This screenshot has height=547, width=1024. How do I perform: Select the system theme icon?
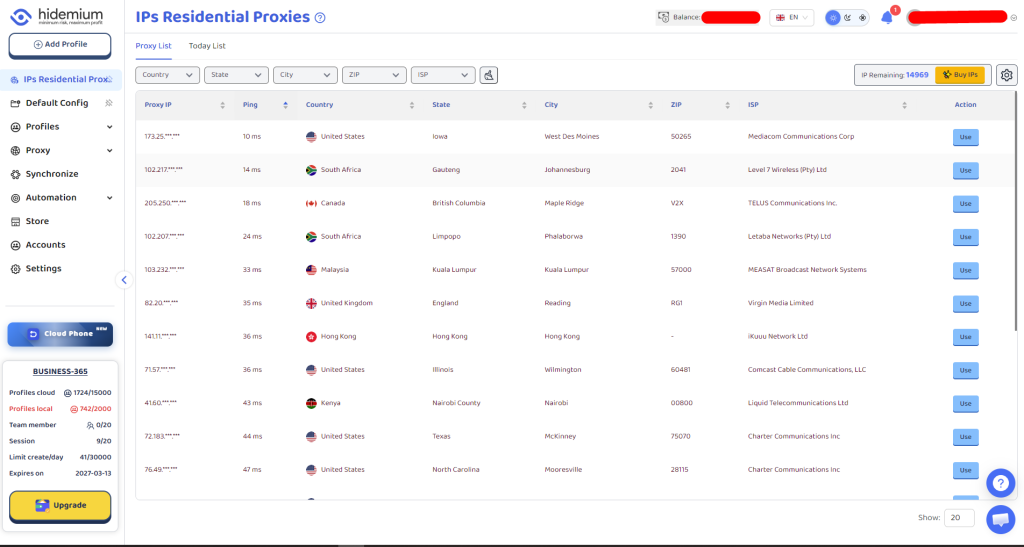point(862,18)
